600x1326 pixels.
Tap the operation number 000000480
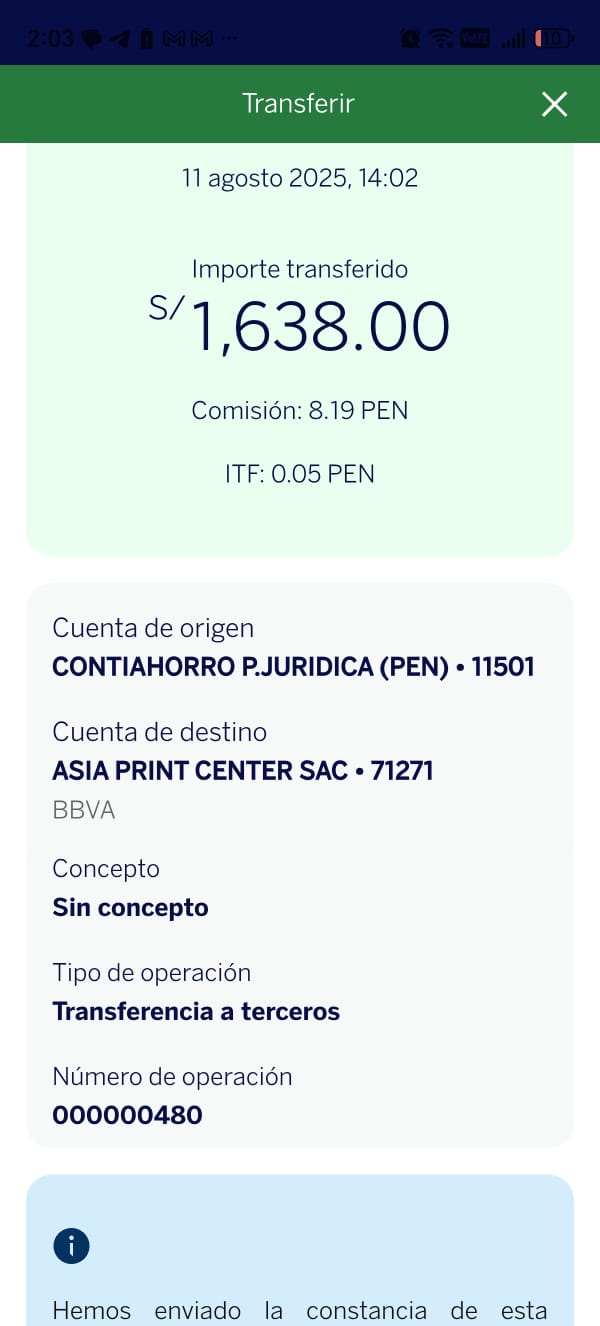(x=127, y=1115)
